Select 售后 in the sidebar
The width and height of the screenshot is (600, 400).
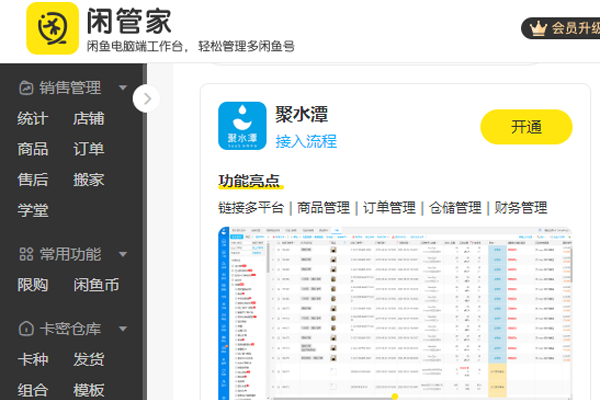(x=33, y=180)
